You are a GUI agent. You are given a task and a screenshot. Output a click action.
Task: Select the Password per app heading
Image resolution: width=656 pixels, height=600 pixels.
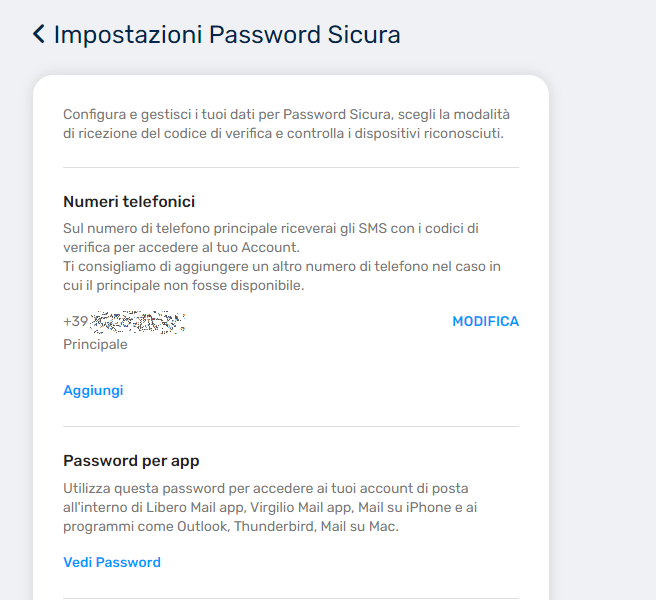click(x=131, y=461)
